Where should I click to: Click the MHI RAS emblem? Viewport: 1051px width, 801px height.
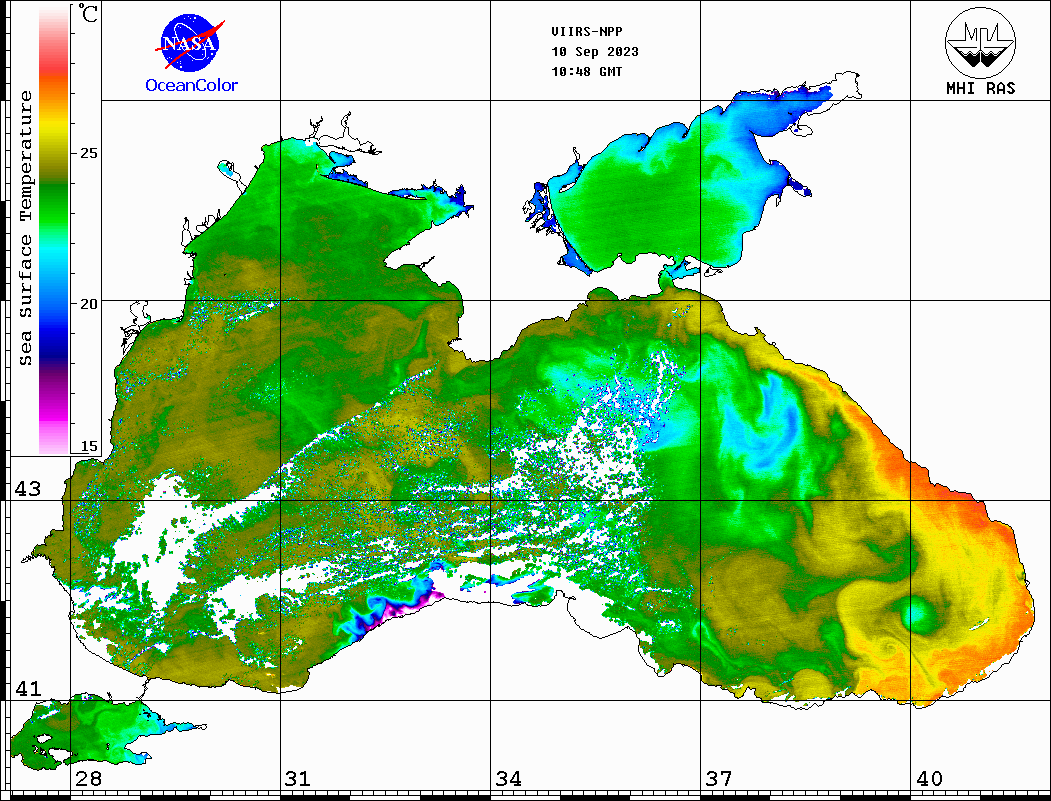pos(980,42)
